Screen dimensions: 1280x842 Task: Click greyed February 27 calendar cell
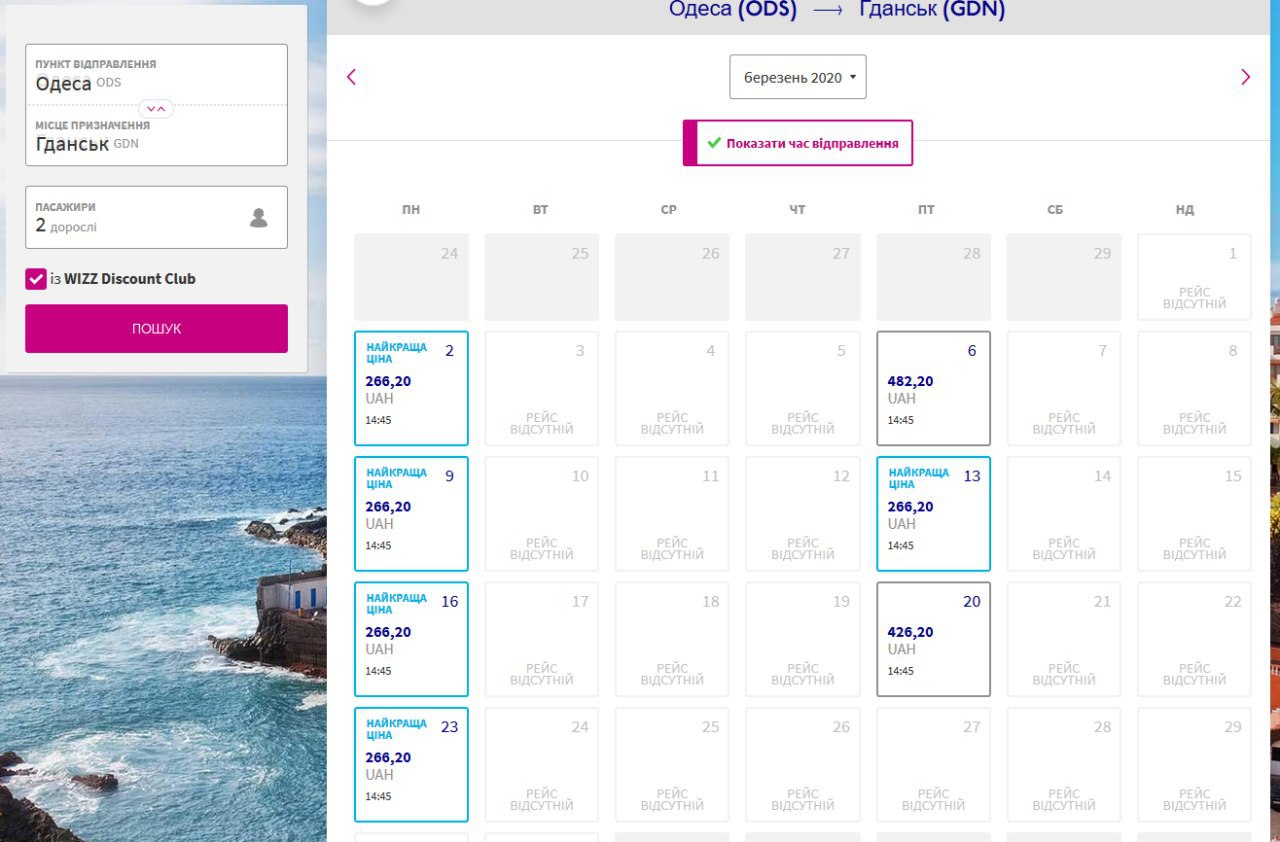point(803,277)
